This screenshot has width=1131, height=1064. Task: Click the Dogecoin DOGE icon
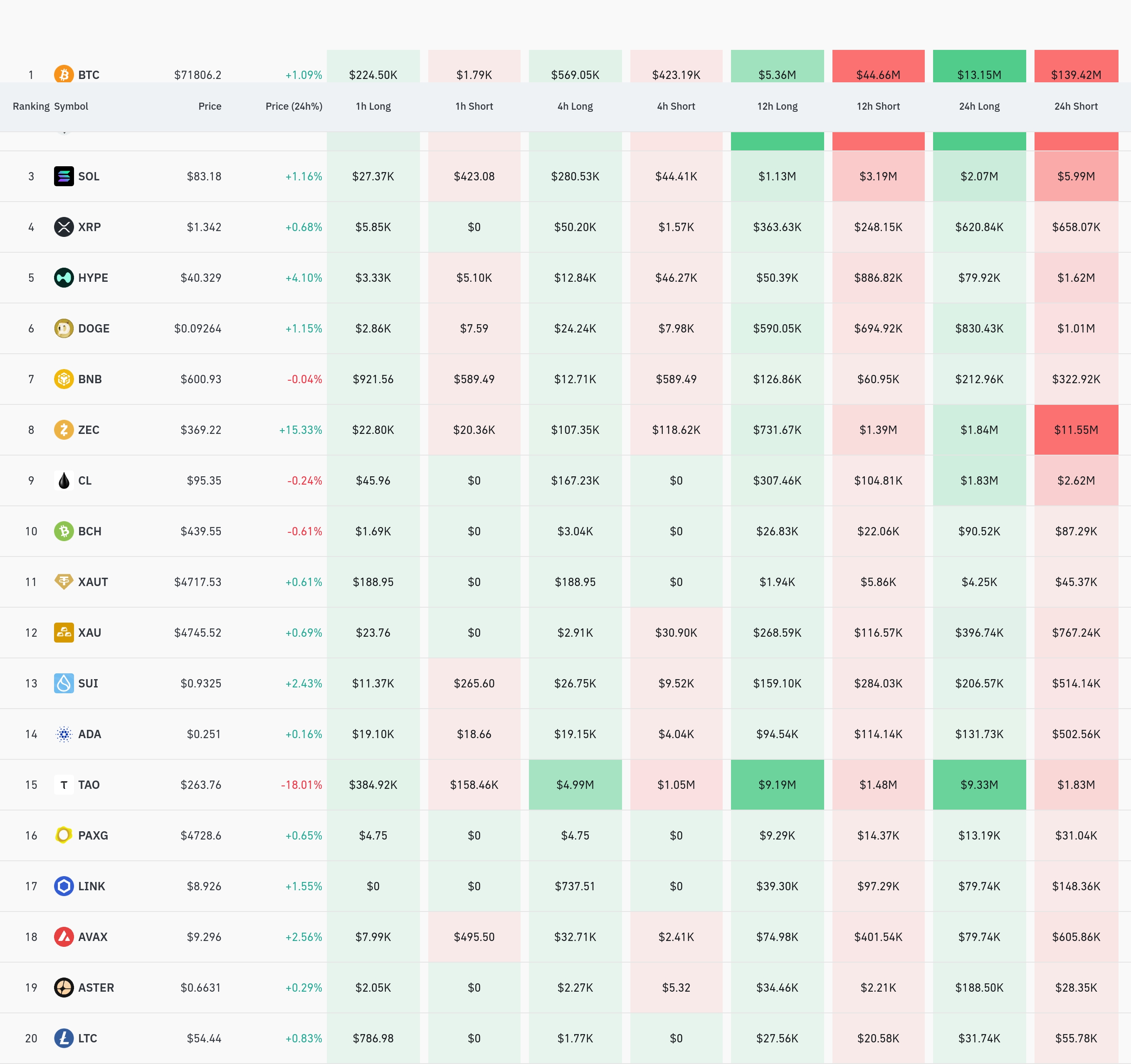(x=64, y=328)
